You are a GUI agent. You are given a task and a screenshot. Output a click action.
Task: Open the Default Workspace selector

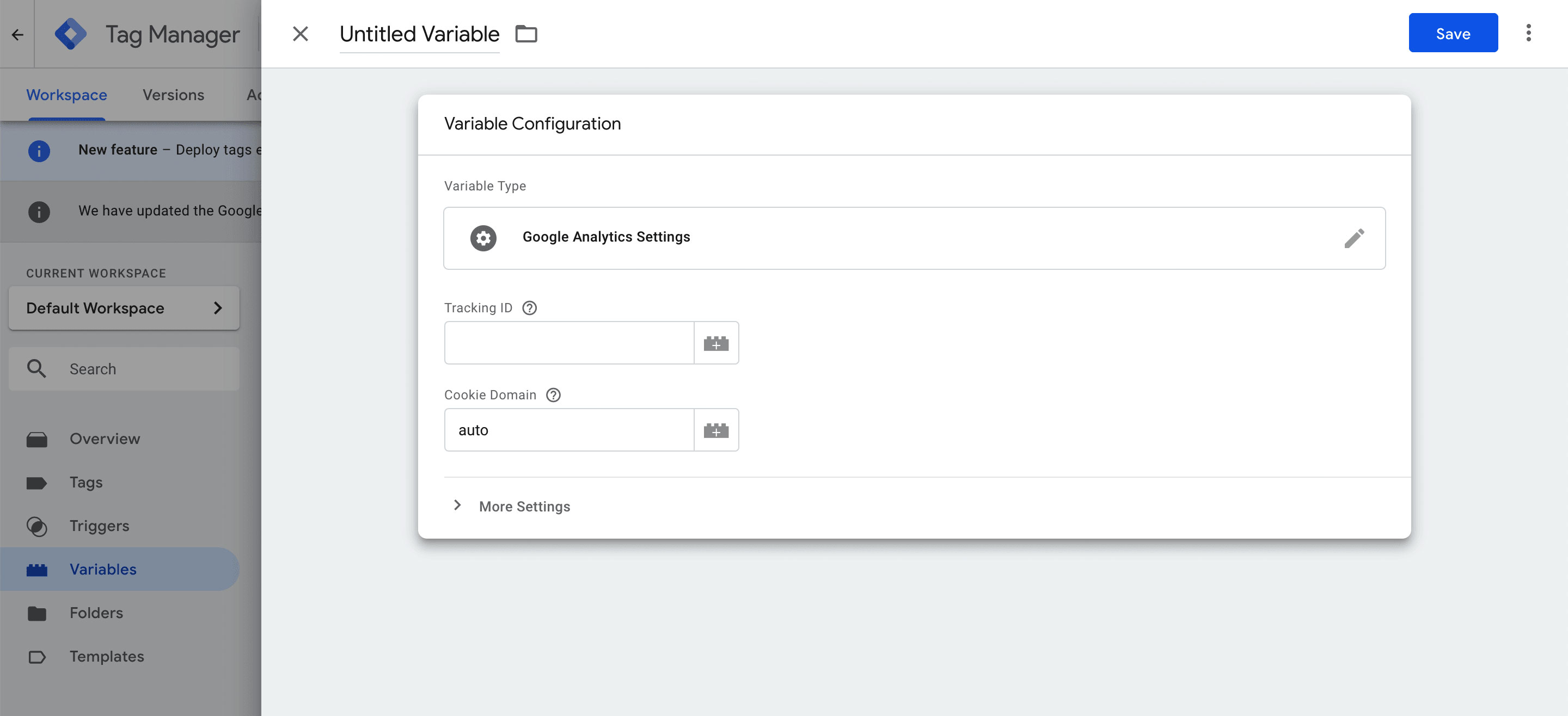124,308
